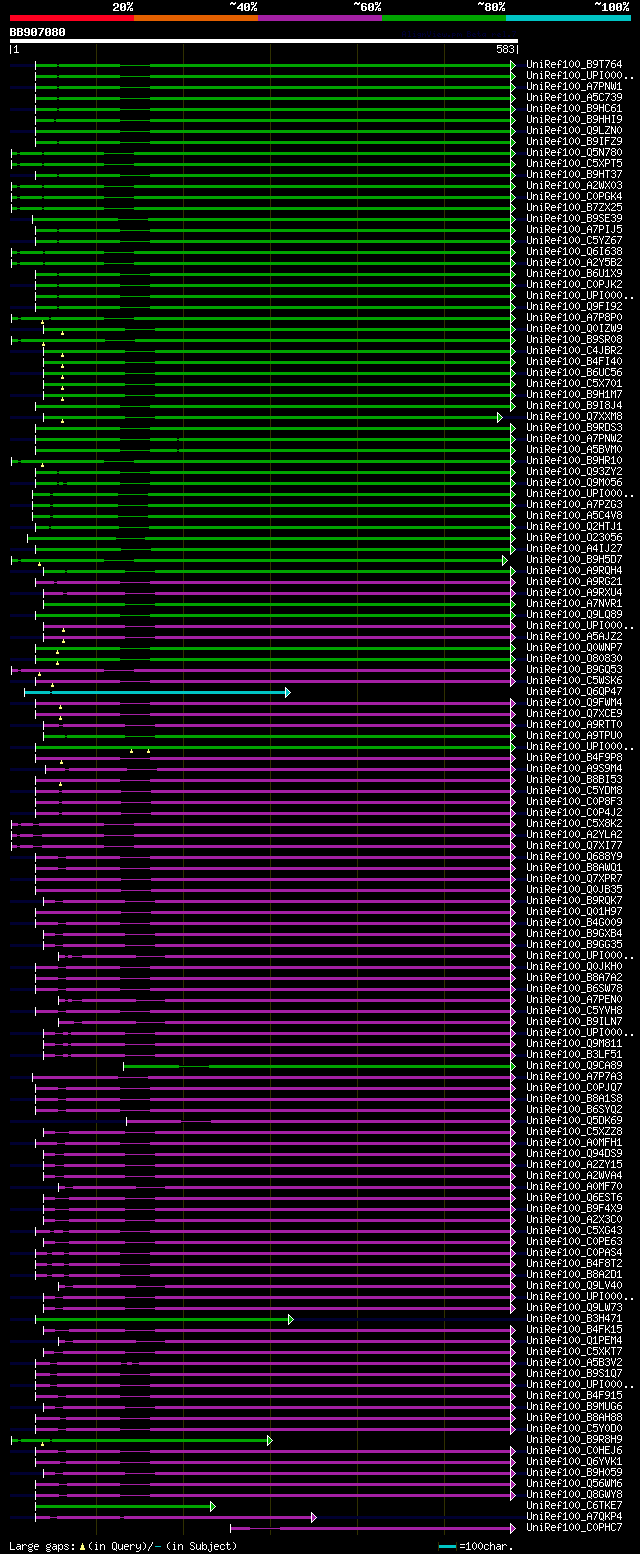Open hit UniRef100_O23056
This screenshot has height=1554, width=640.
point(574,538)
